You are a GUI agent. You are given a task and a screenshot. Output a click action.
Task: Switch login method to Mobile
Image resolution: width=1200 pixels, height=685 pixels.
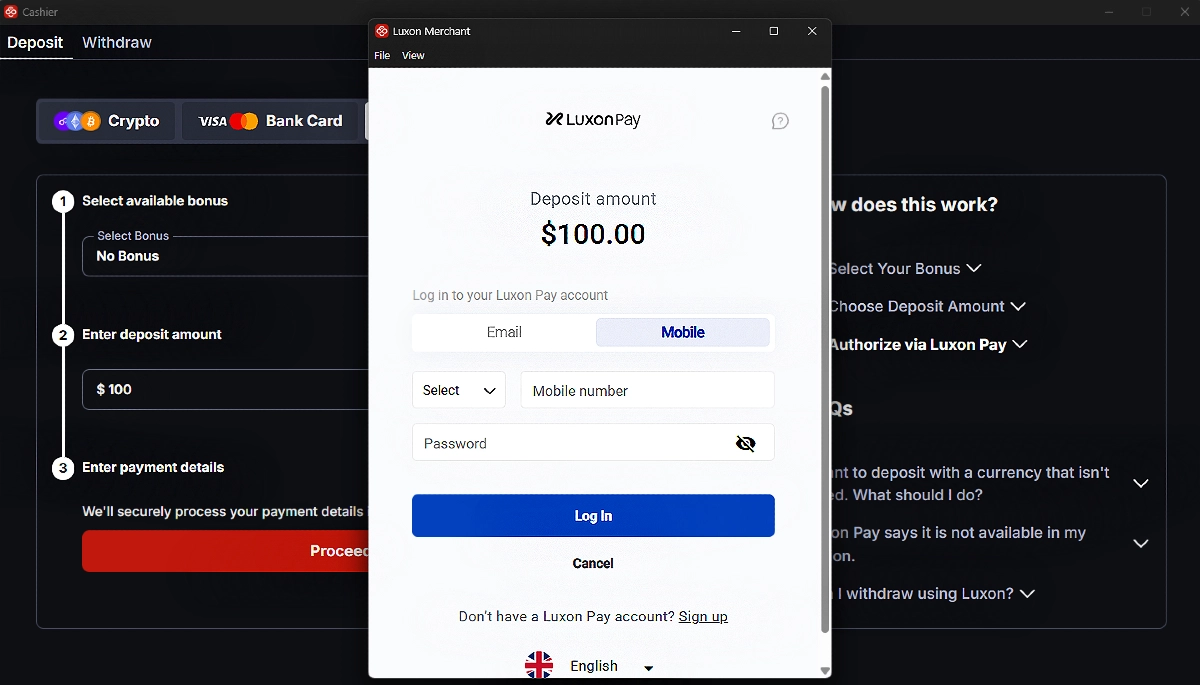[683, 332]
